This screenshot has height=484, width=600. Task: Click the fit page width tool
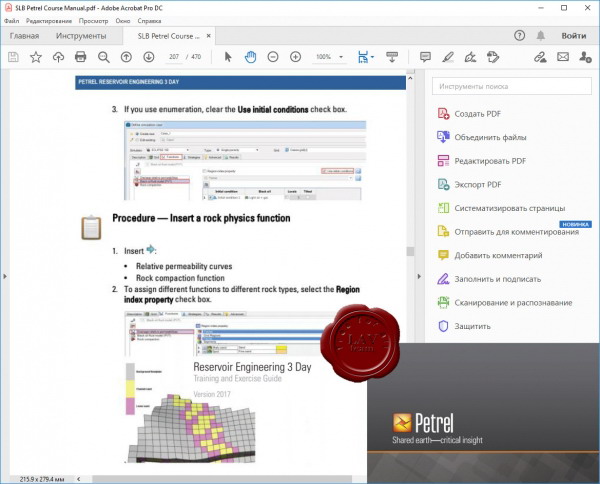pos(362,57)
